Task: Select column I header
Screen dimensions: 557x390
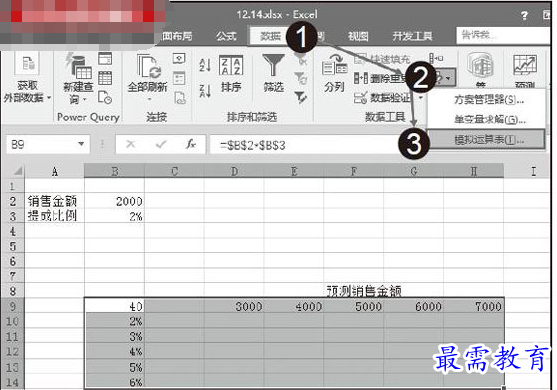Action: click(533, 172)
